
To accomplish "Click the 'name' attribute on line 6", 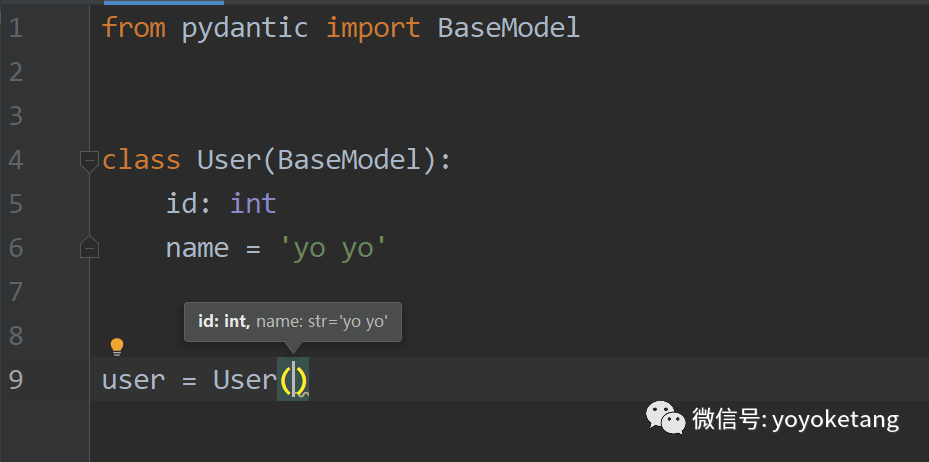I will pos(197,248).
